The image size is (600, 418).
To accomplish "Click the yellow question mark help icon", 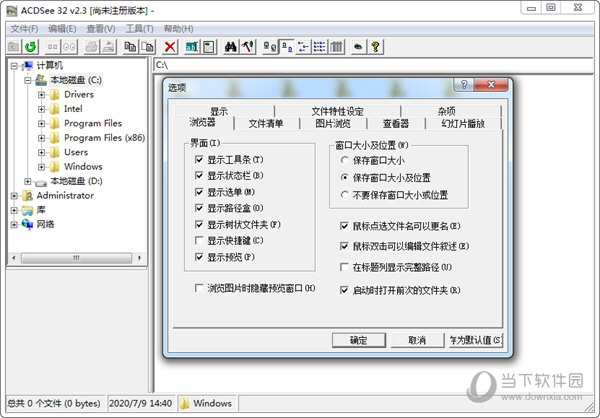I will 375,47.
